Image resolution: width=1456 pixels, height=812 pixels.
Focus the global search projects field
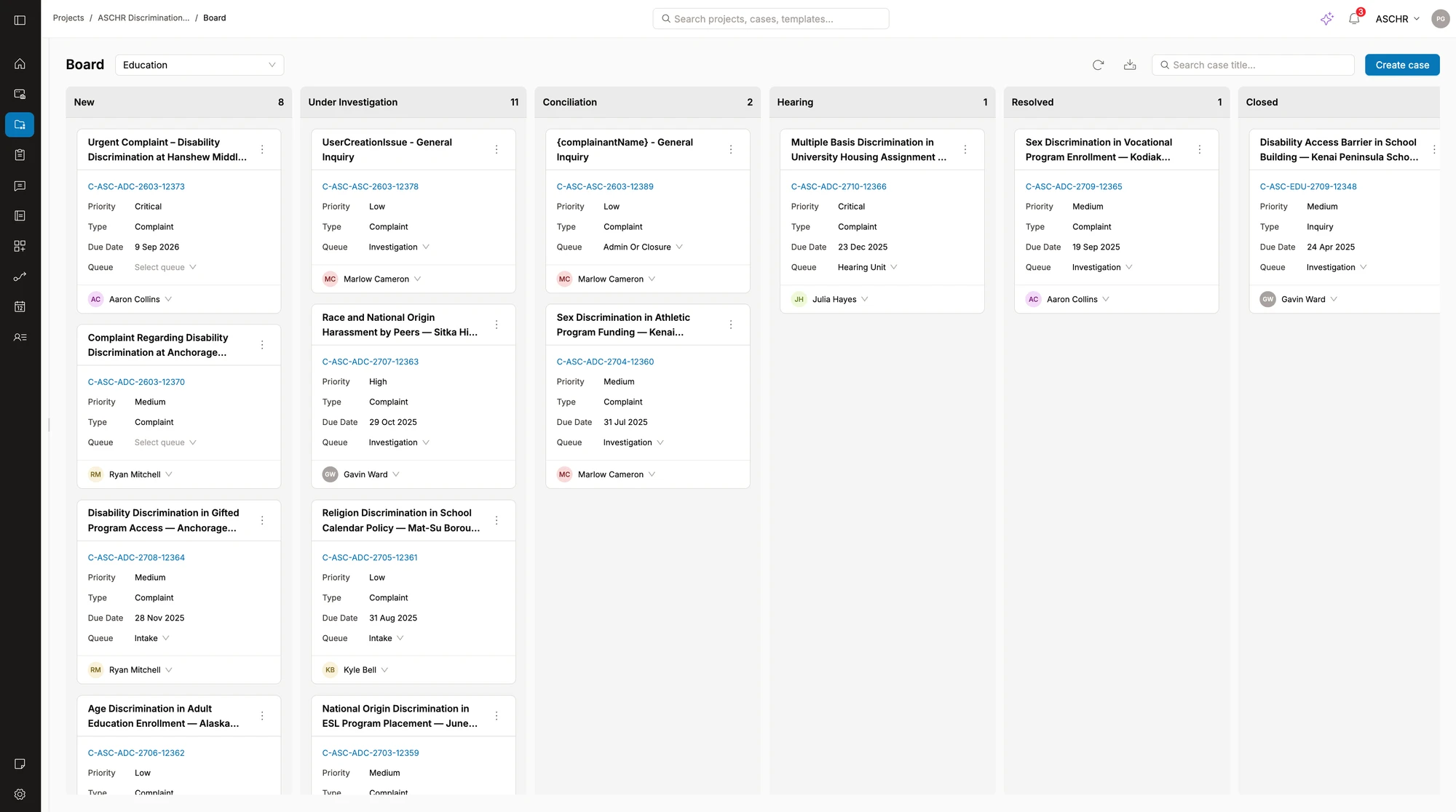[x=771, y=19]
